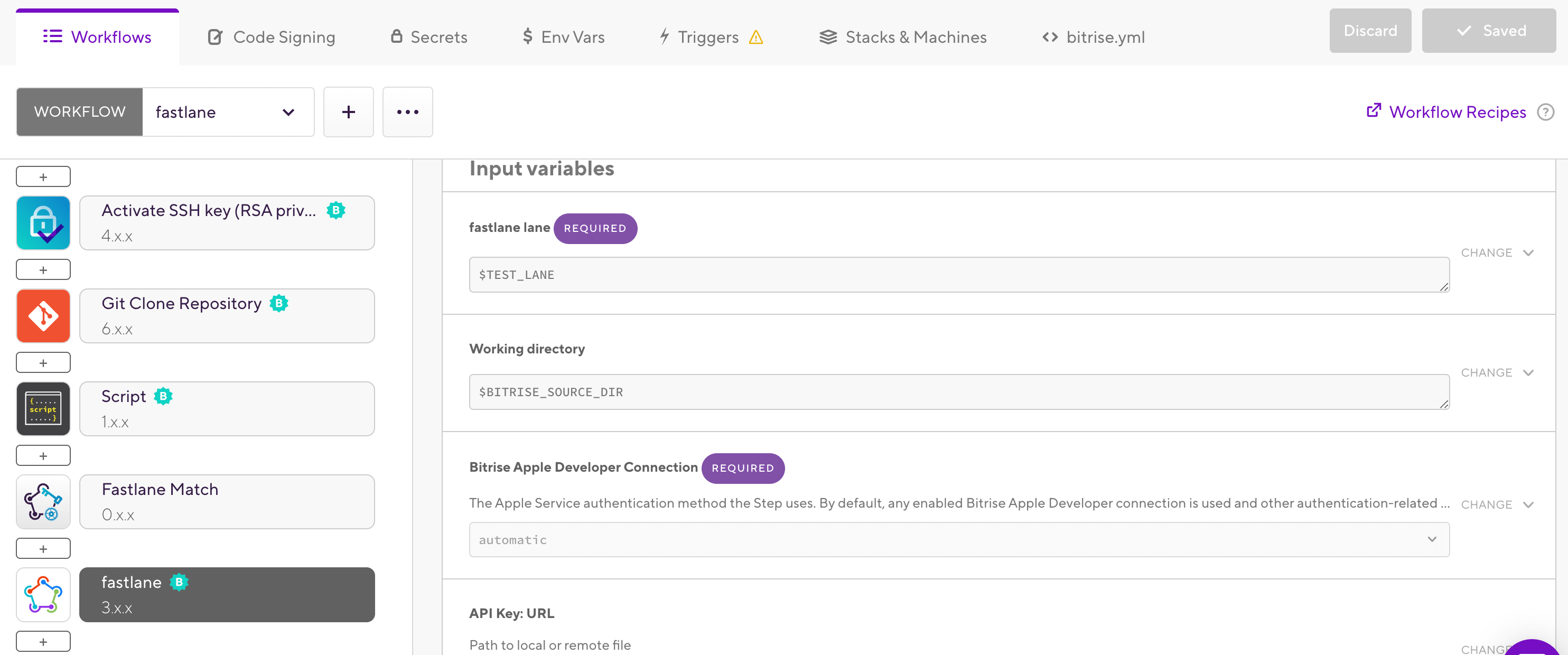Click the help question mark icon
1568x655 pixels.
click(1545, 112)
